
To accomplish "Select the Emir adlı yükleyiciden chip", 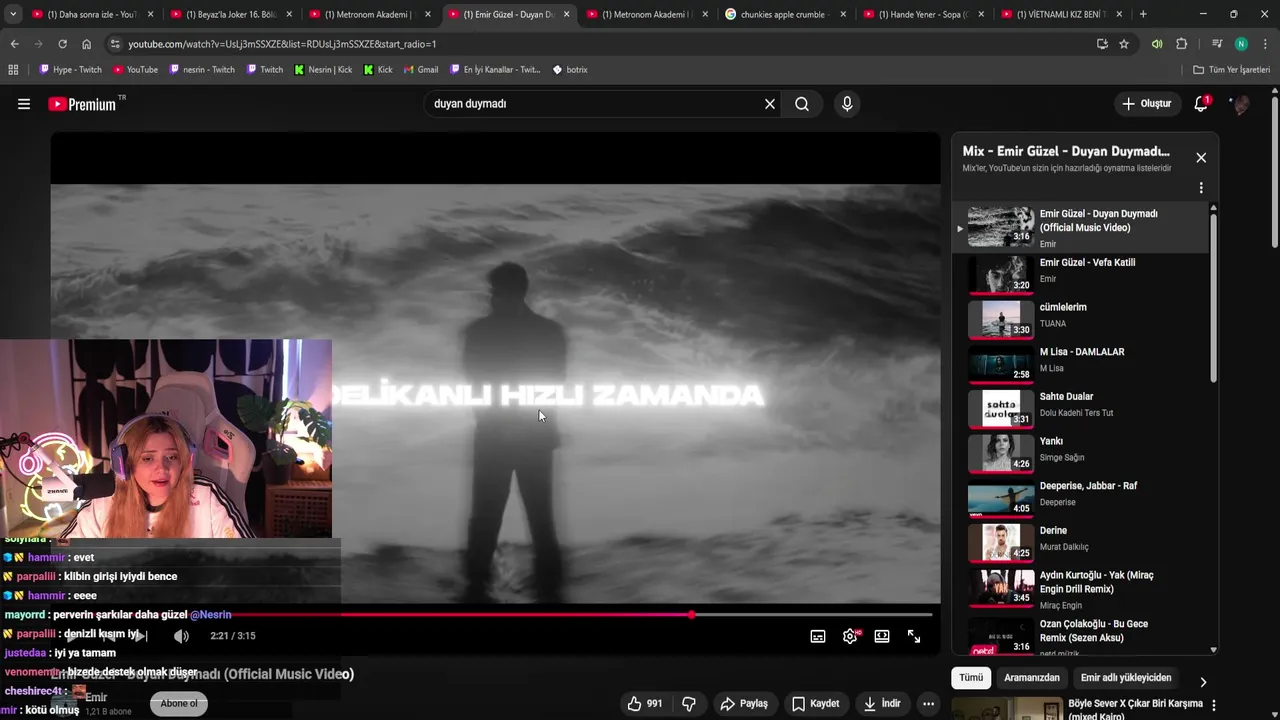I will click(x=1126, y=678).
